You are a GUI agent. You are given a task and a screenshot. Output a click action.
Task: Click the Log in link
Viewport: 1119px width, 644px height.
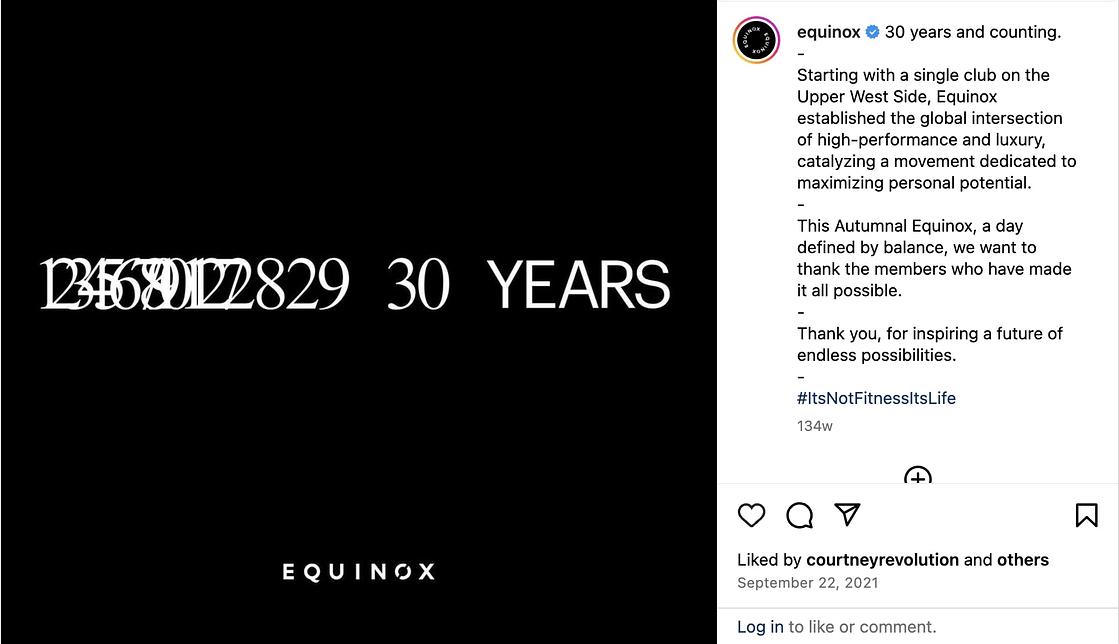(x=761, y=626)
